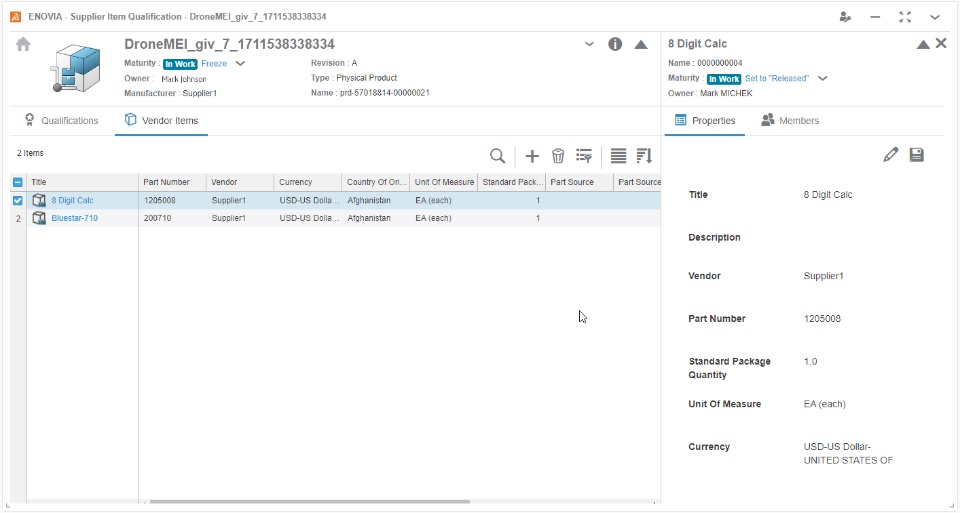960x513 pixels.
Task: Expand maturity dropdown beside Set to Released
Action: coord(823,78)
